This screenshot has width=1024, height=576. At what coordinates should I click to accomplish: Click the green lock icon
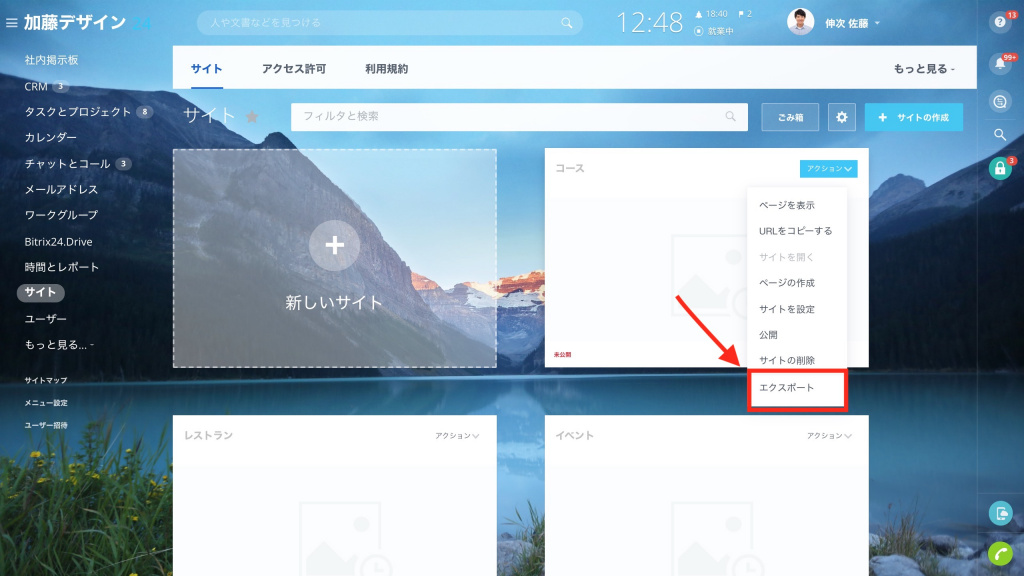[1000, 169]
